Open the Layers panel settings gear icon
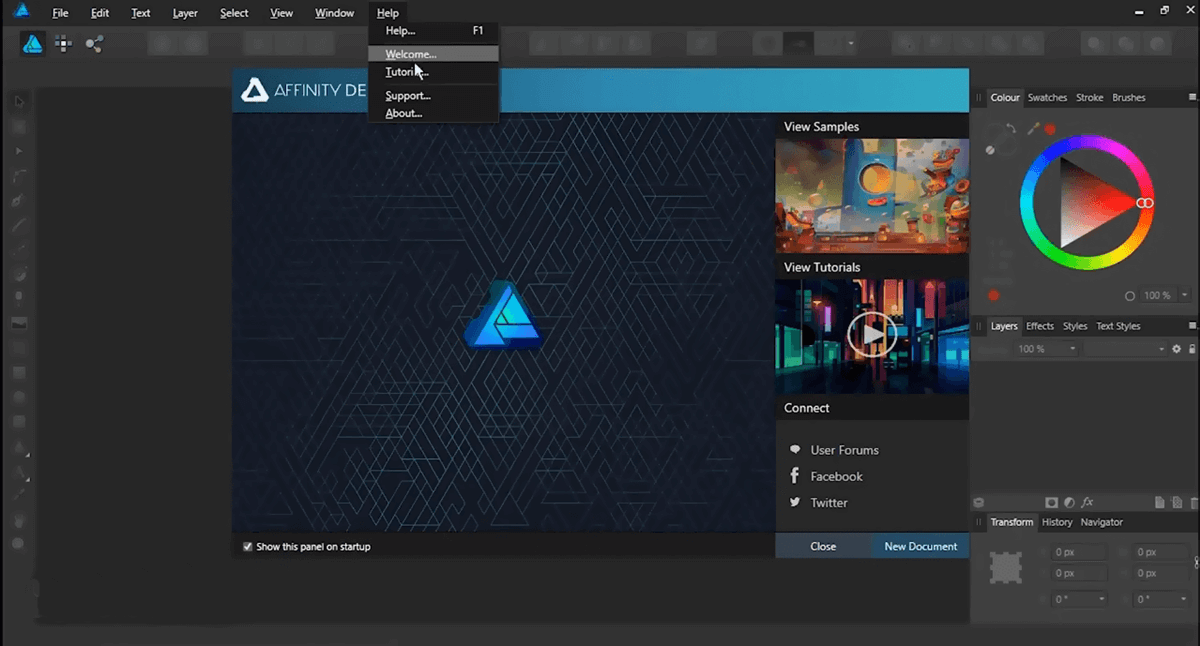Screen dimensions: 1200x646 click(1177, 348)
